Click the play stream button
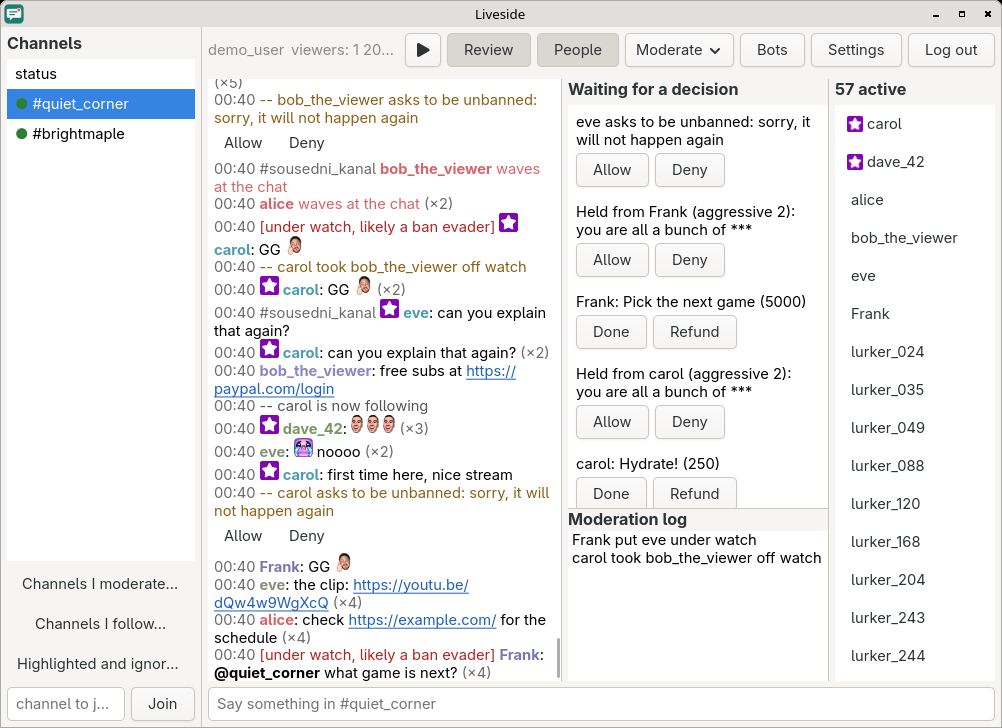The image size is (1002, 728). pyautogui.click(x=423, y=50)
